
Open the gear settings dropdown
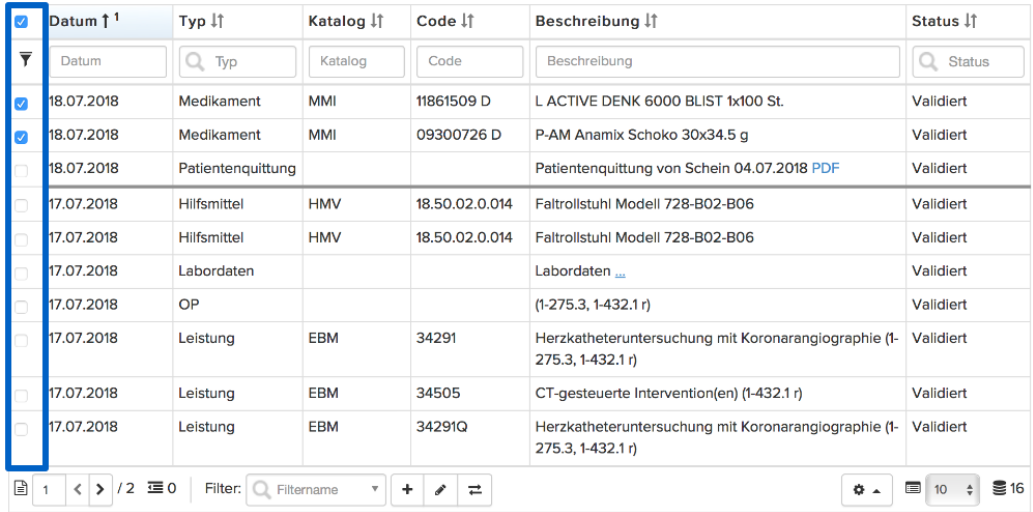point(866,490)
